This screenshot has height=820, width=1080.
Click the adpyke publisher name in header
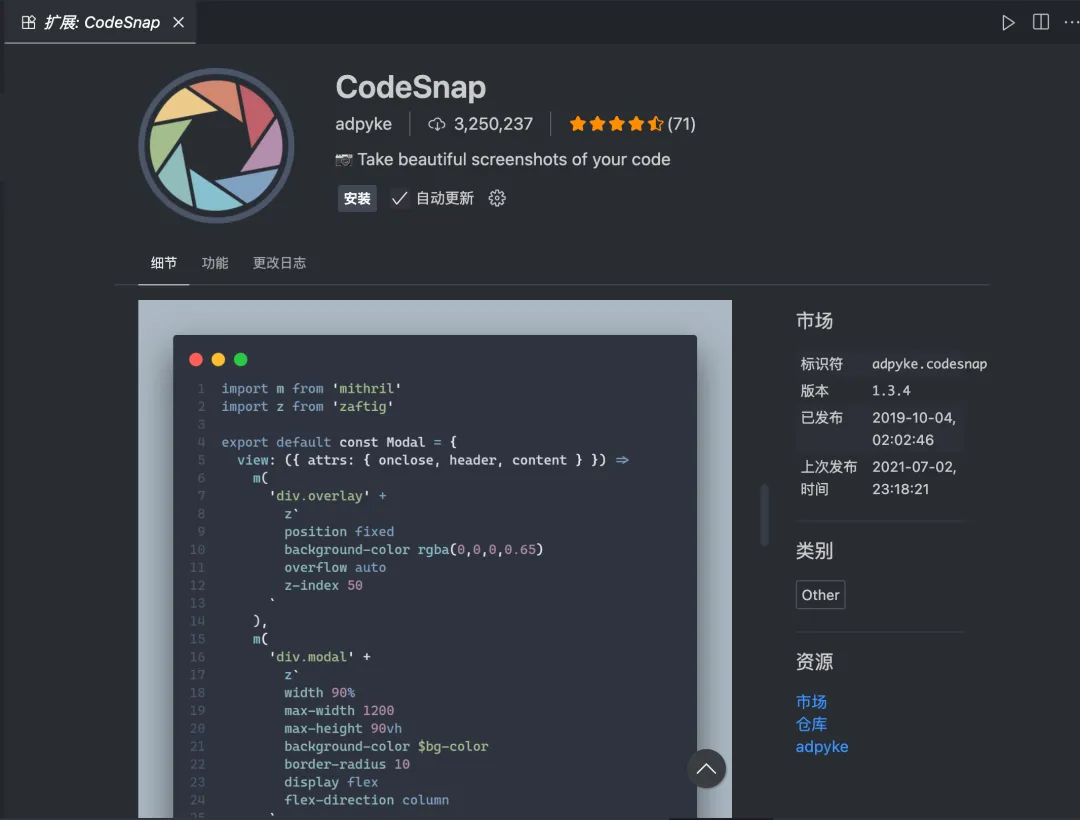(x=364, y=124)
